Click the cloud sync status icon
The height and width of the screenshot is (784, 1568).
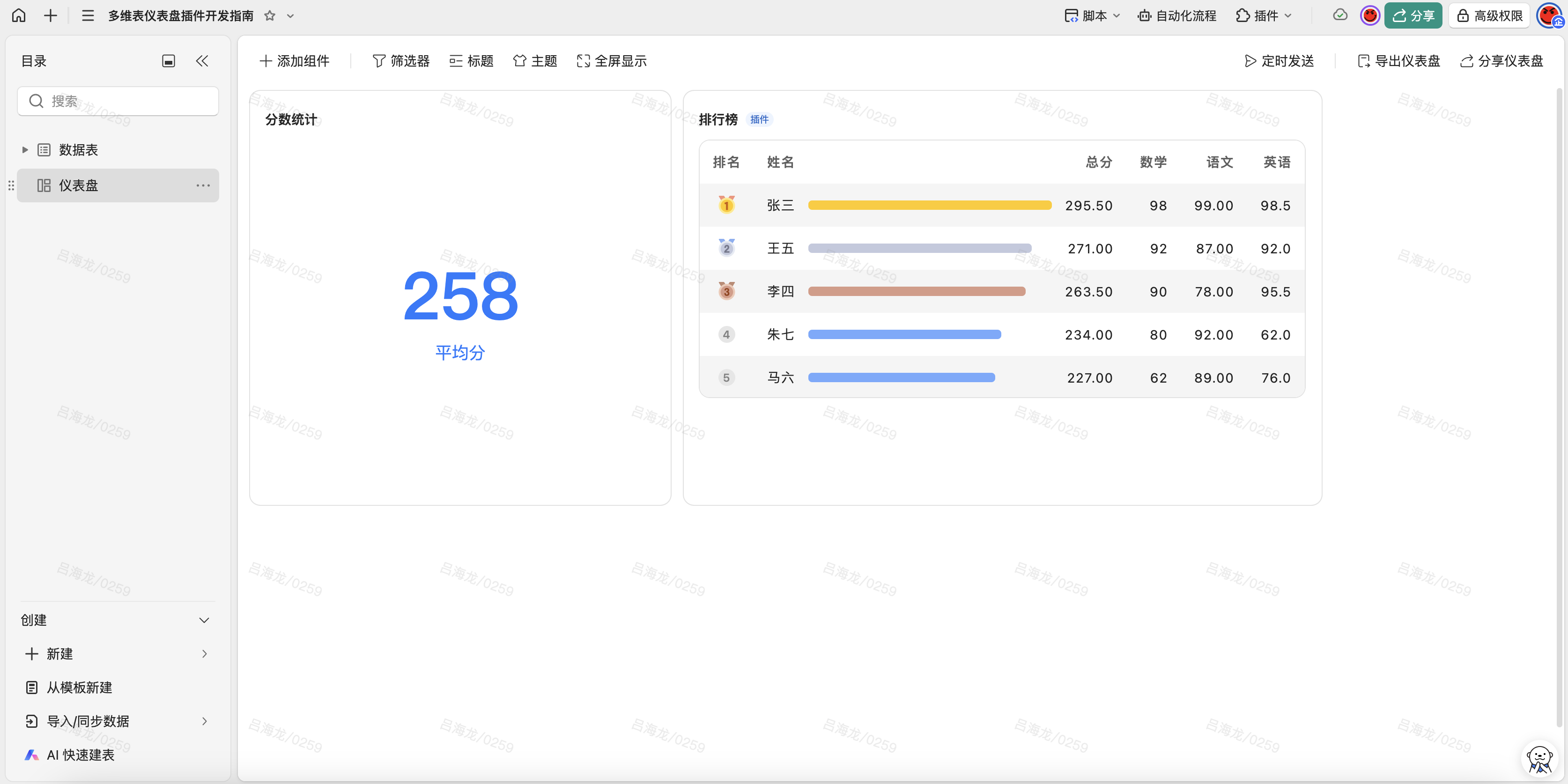coord(1340,15)
